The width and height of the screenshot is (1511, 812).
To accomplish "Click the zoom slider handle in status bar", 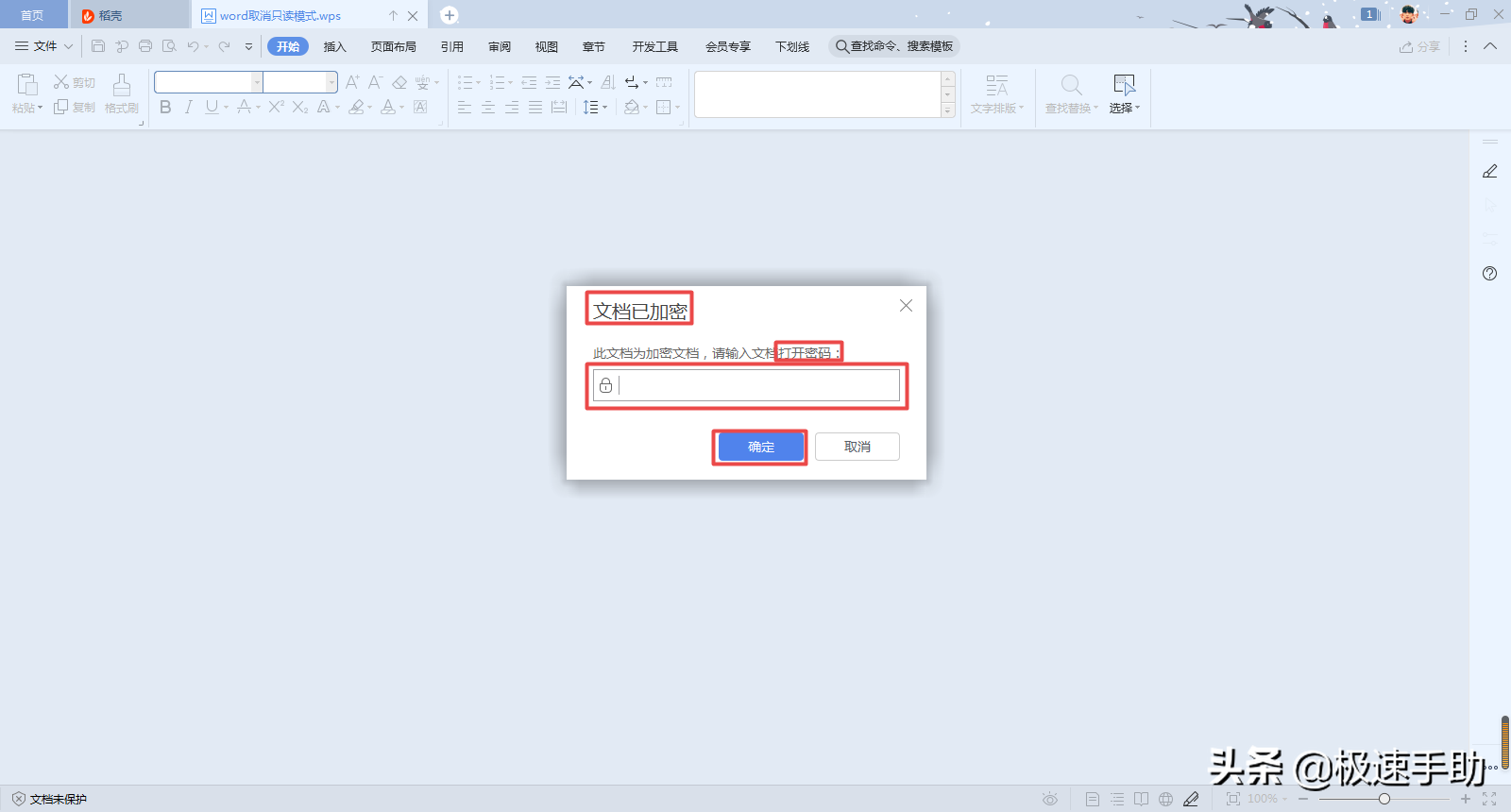I will tap(1384, 799).
